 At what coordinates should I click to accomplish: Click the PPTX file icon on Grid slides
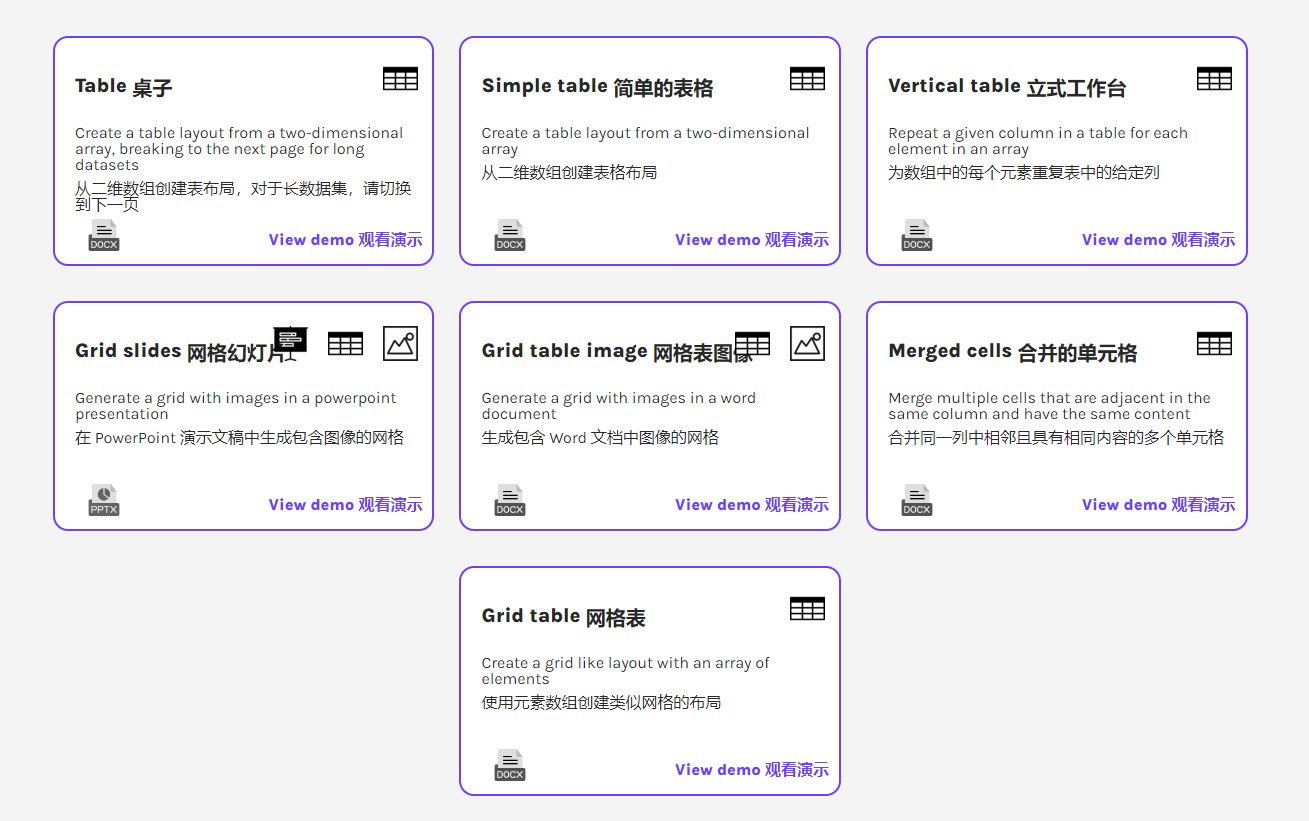tap(104, 500)
